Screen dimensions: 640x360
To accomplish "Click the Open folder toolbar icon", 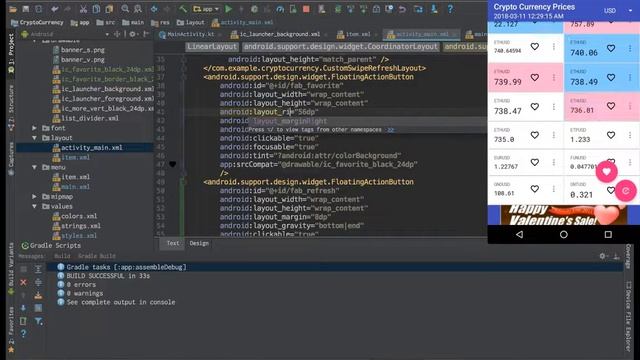I will pyautogui.click(x=13, y=9).
